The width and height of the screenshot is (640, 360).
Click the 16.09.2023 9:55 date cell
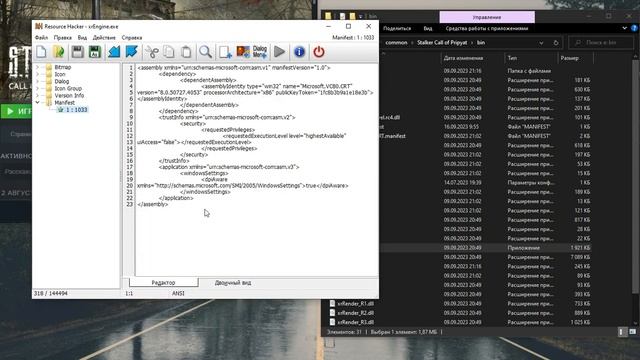[461, 127]
